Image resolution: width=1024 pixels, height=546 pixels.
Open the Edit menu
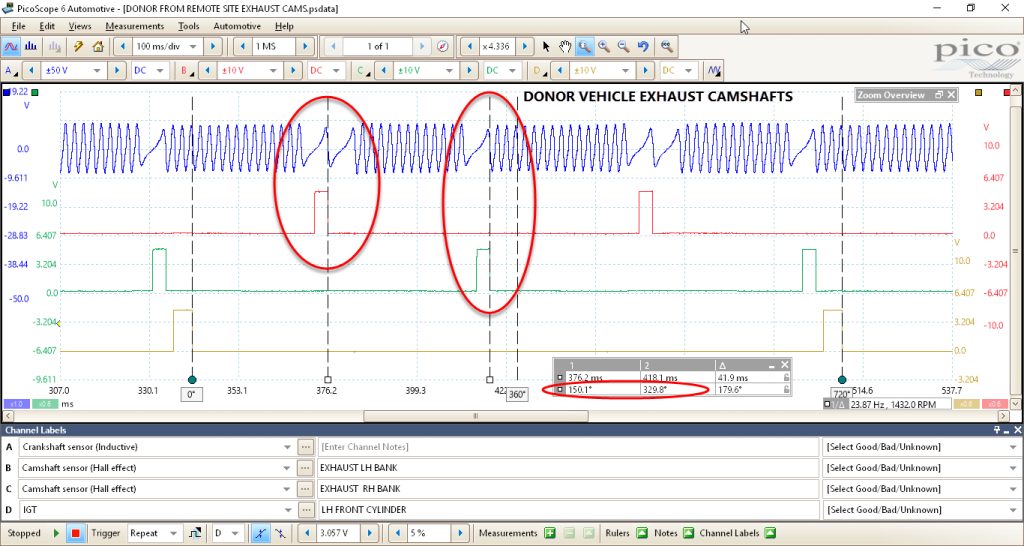click(x=47, y=26)
